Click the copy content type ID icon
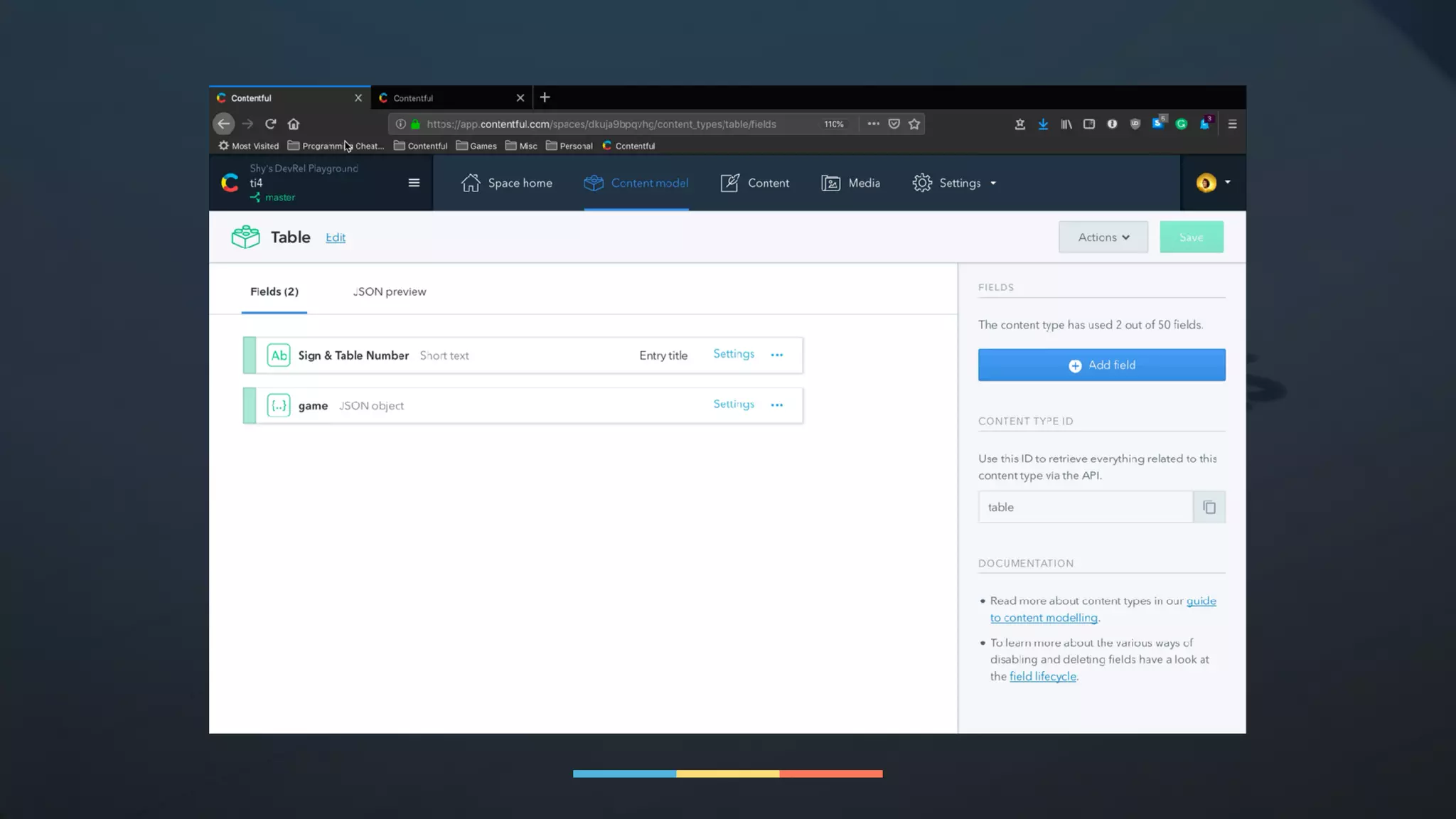This screenshot has height=819, width=1456. 1209,507
